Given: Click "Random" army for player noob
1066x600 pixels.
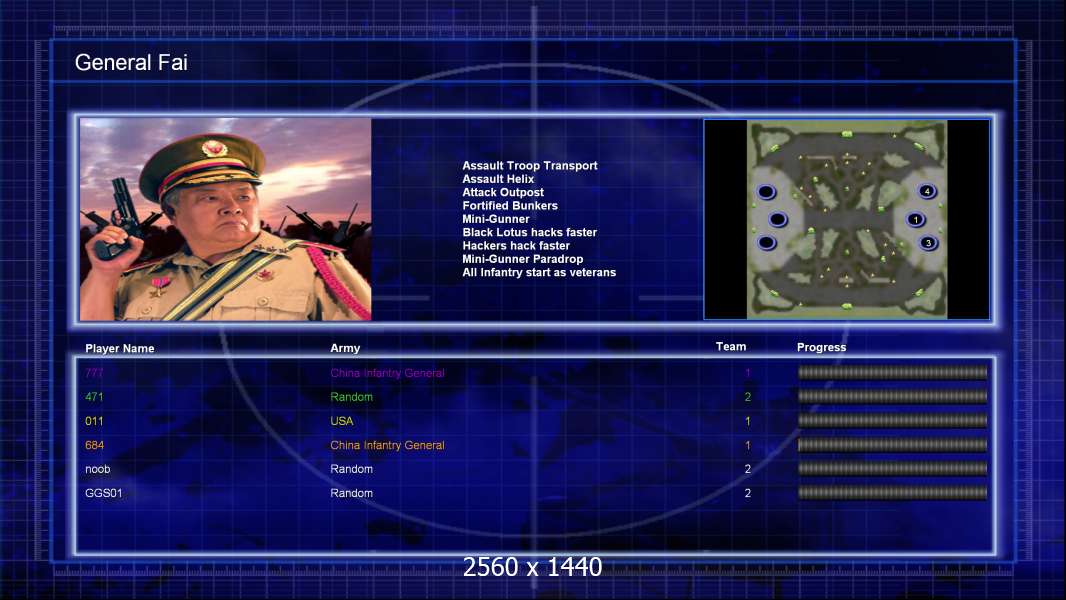Looking at the screenshot, I should (351, 469).
